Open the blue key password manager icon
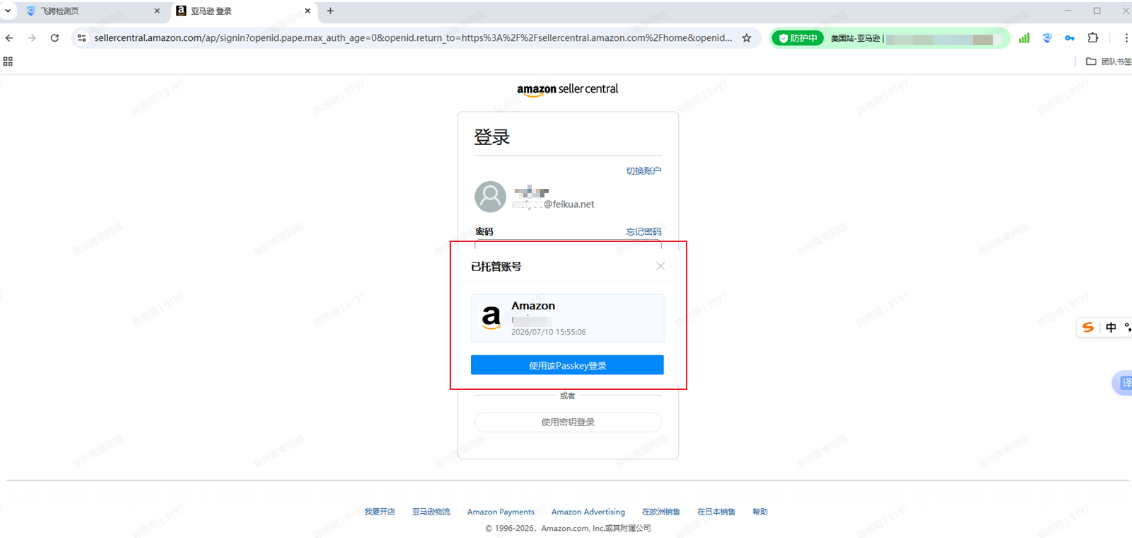This screenshot has height=538, width=1132. click(x=1070, y=38)
